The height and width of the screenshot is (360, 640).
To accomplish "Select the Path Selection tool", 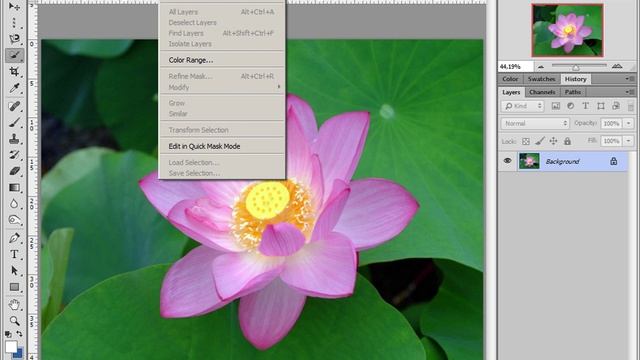I will 14,271.
